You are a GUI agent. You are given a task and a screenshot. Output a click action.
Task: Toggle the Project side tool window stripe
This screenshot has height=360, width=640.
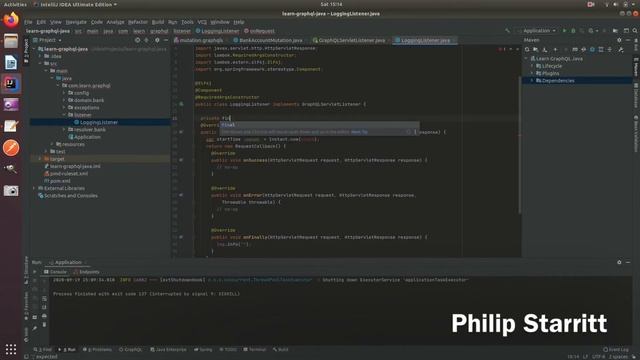pyautogui.click(x=26, y=51)
